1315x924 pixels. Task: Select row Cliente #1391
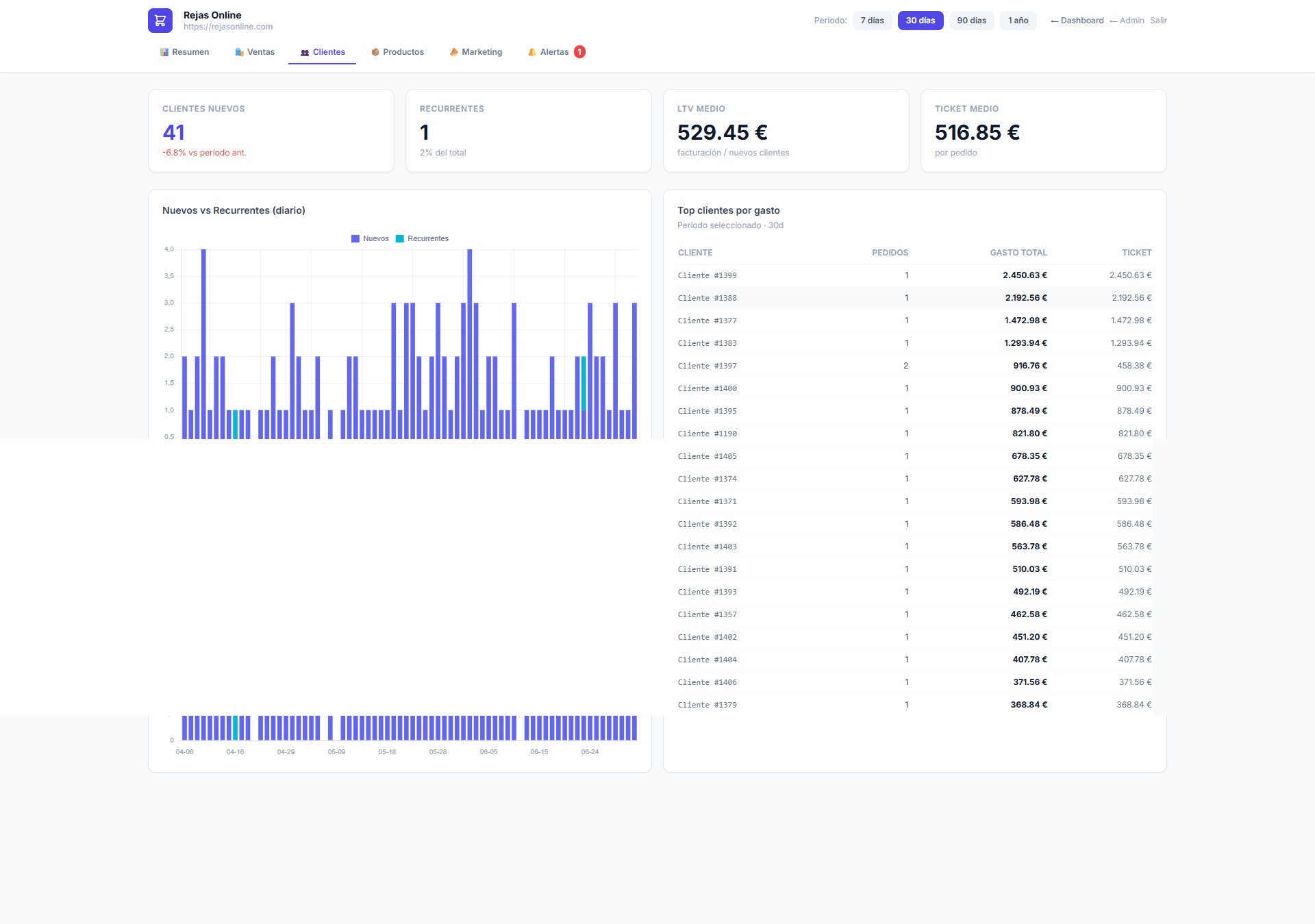coord(914,569)
